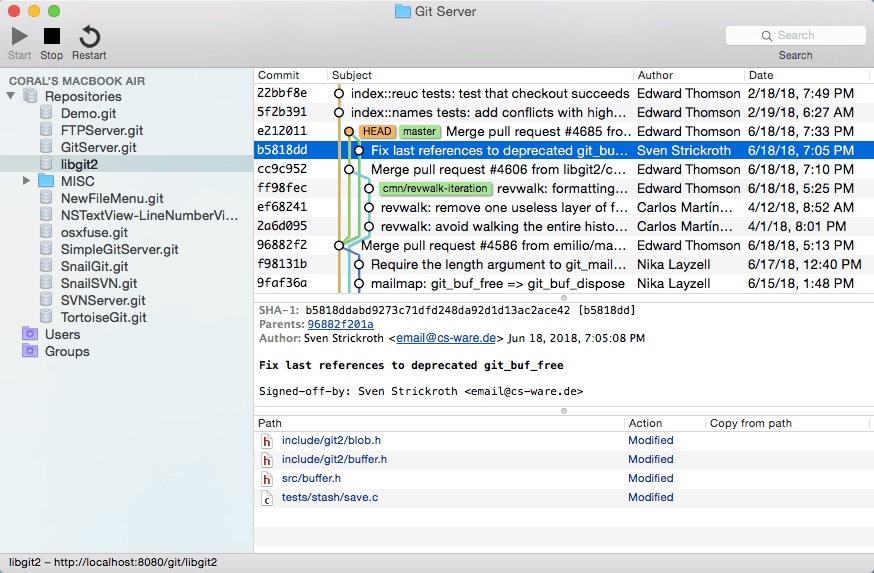874x573 pixels.
Task: Click the Path column header
Action: (439, 423)
